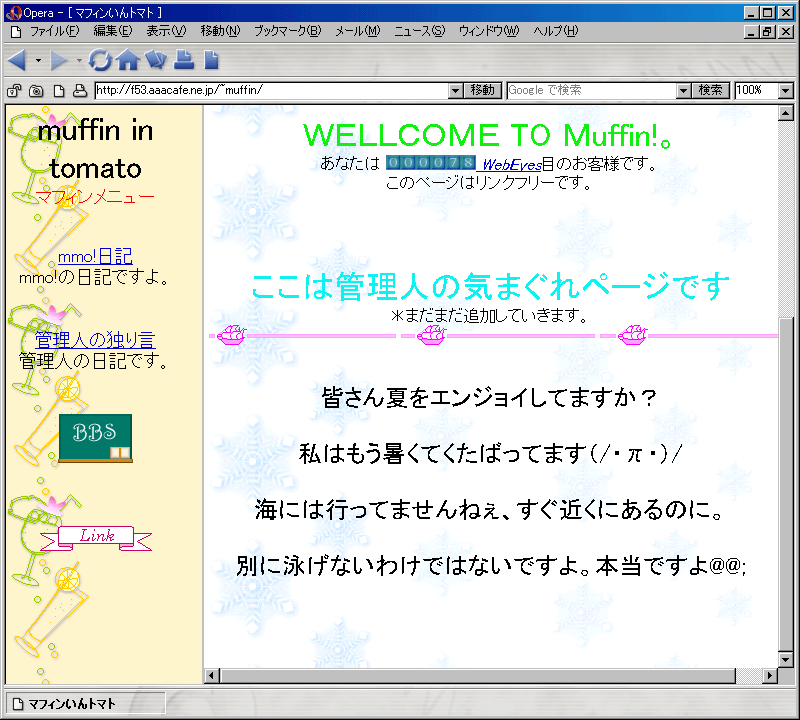Click the red マフィンメニュー text
The width and height of the screenshot is (800, 720).
pyautogui.click(x=95, y=196)
